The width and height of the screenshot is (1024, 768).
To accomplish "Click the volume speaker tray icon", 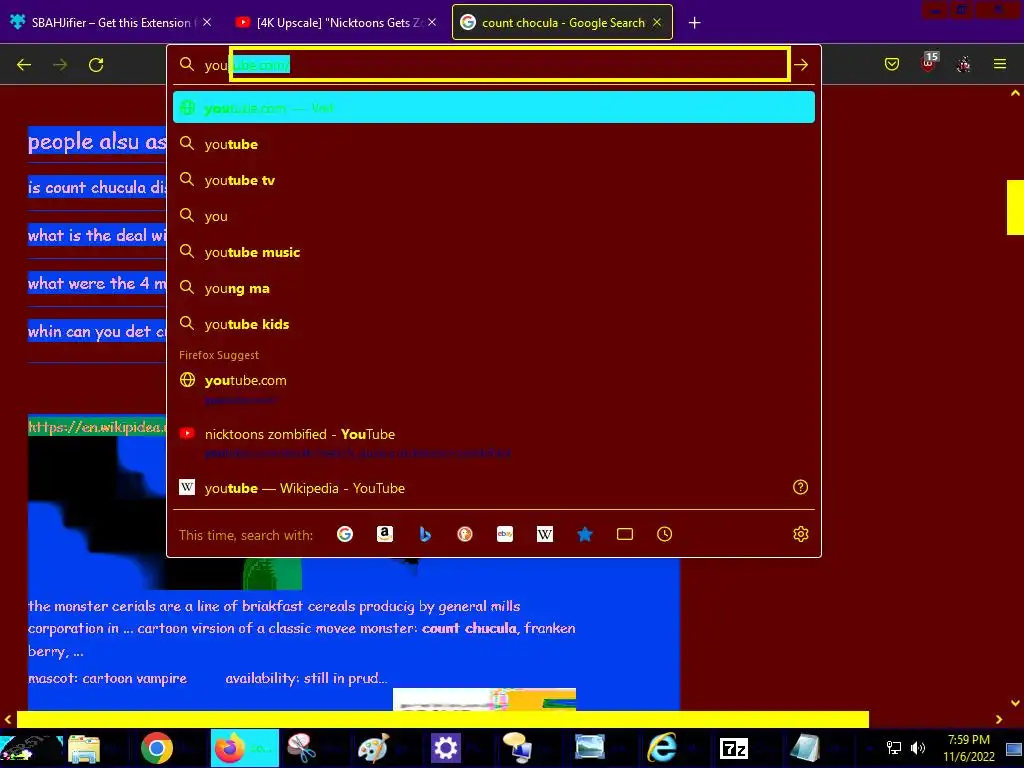I will 918,748.
